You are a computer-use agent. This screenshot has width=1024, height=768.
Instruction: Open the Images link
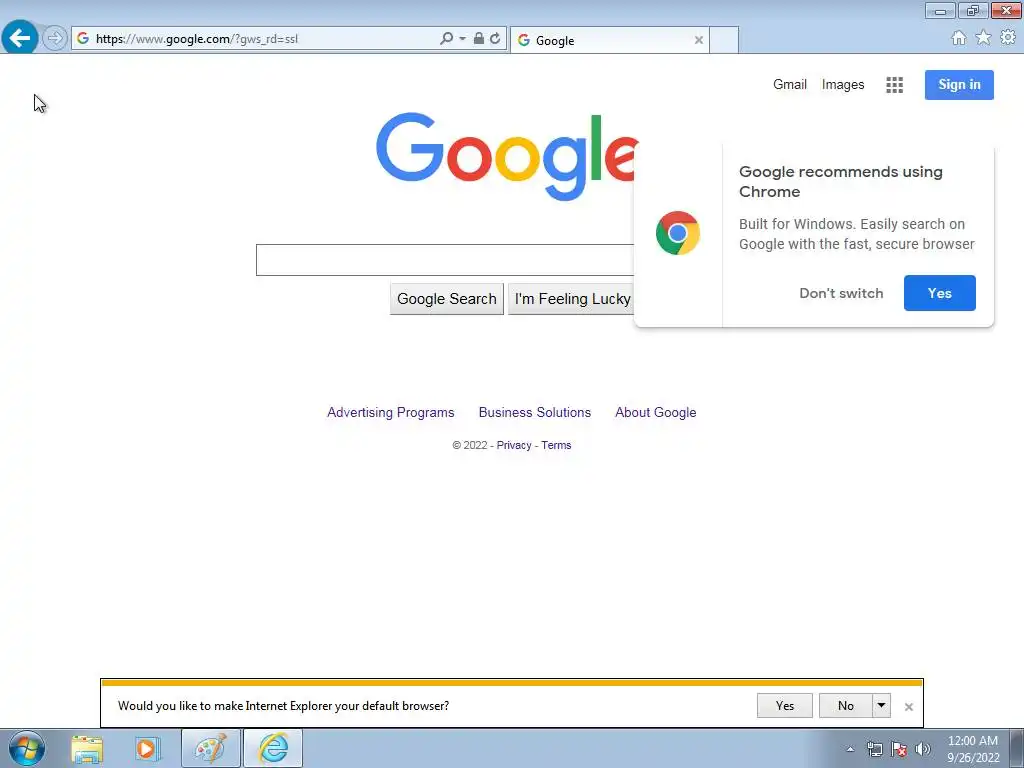842,85
